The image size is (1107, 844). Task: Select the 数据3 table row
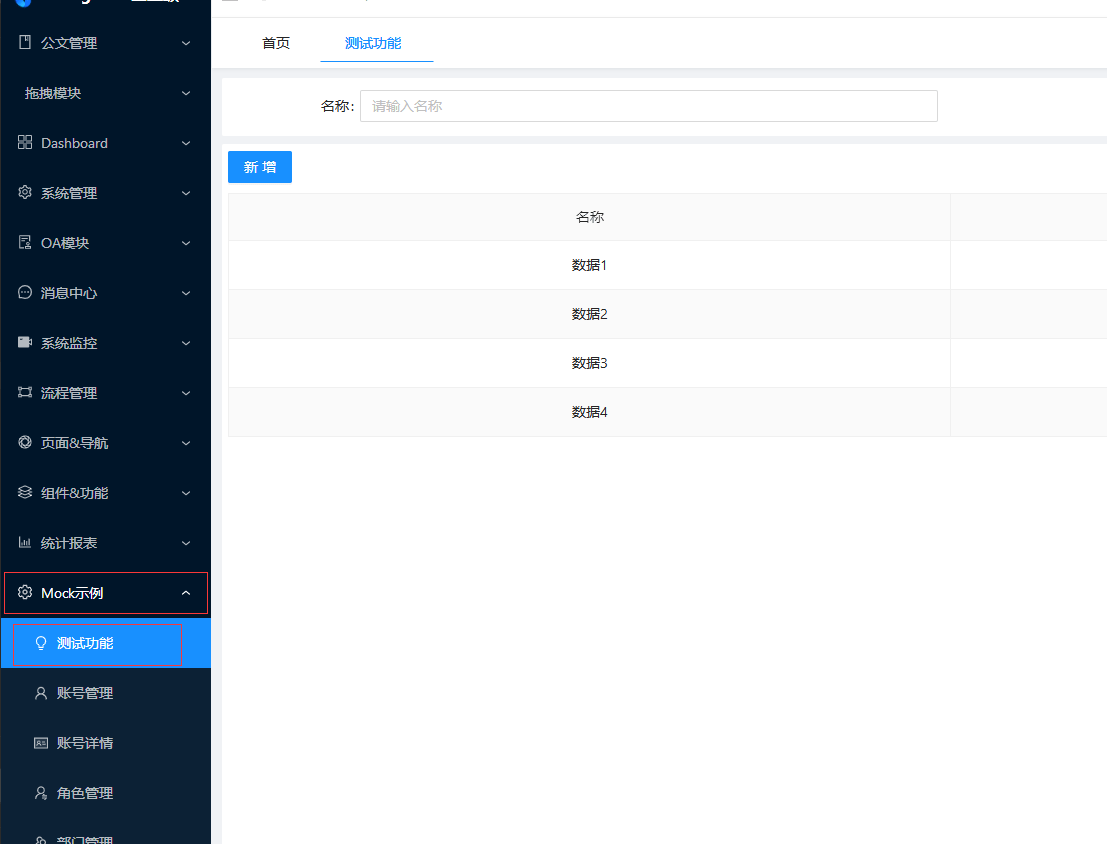(589, 363)
